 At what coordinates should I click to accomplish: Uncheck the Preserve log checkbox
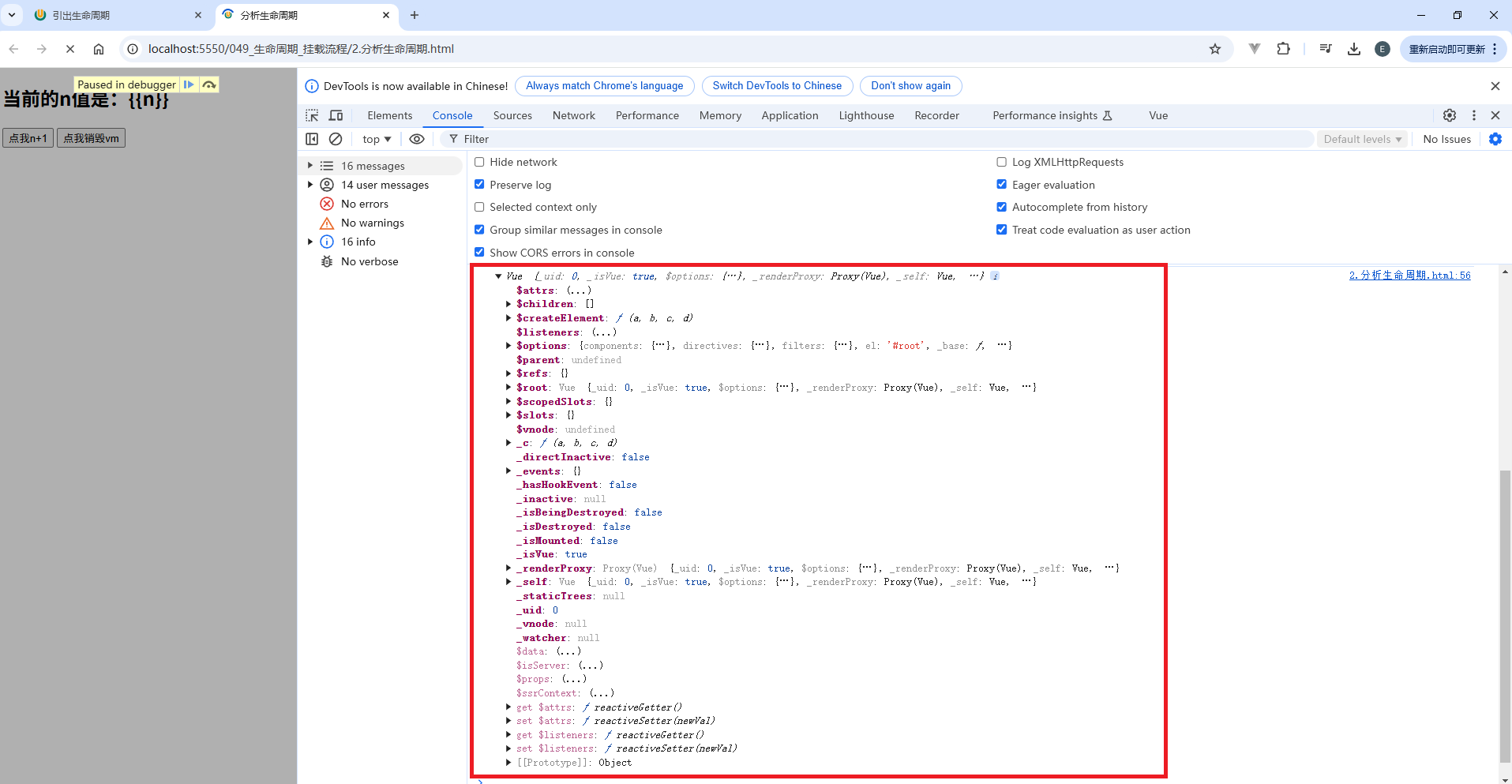click(479, 185)
